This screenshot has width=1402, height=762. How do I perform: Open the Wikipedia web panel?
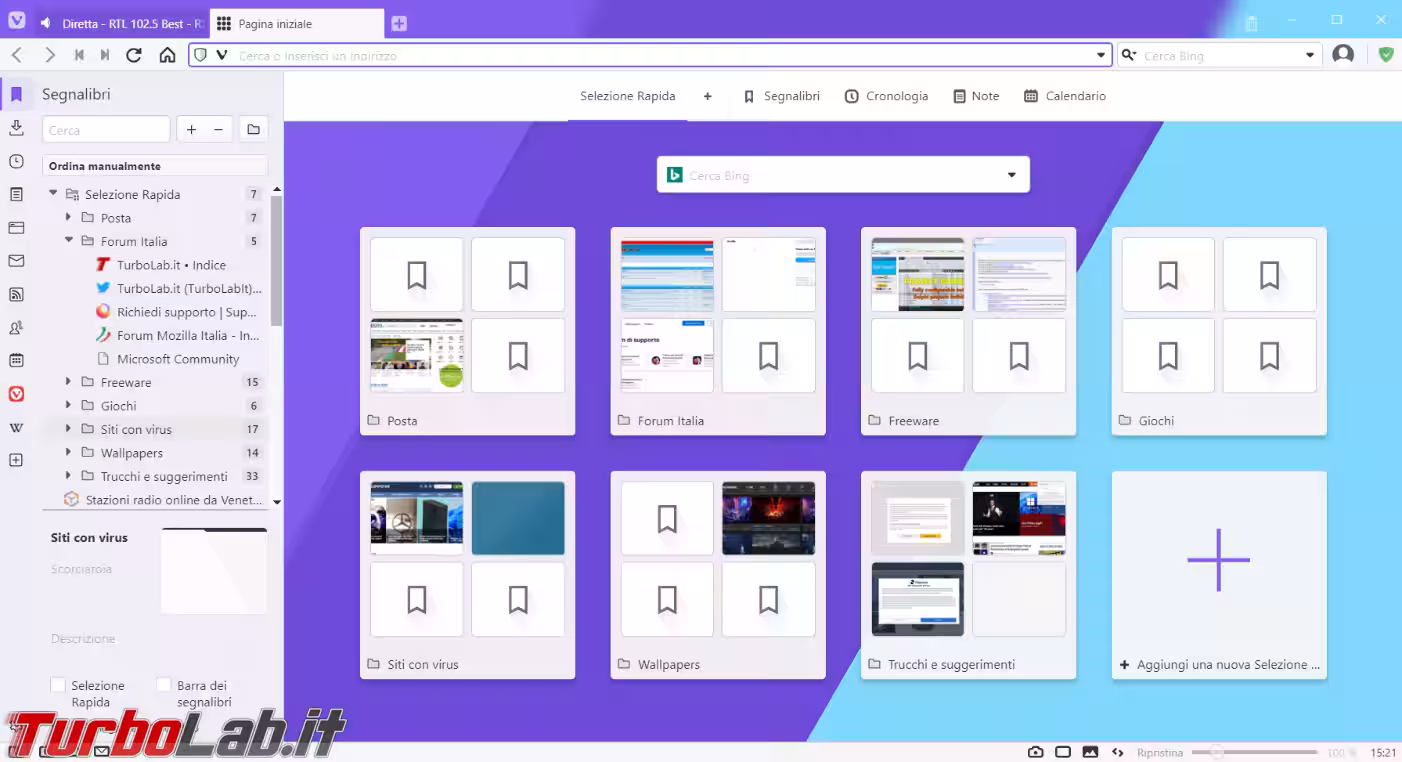click(x=16, y=428)
